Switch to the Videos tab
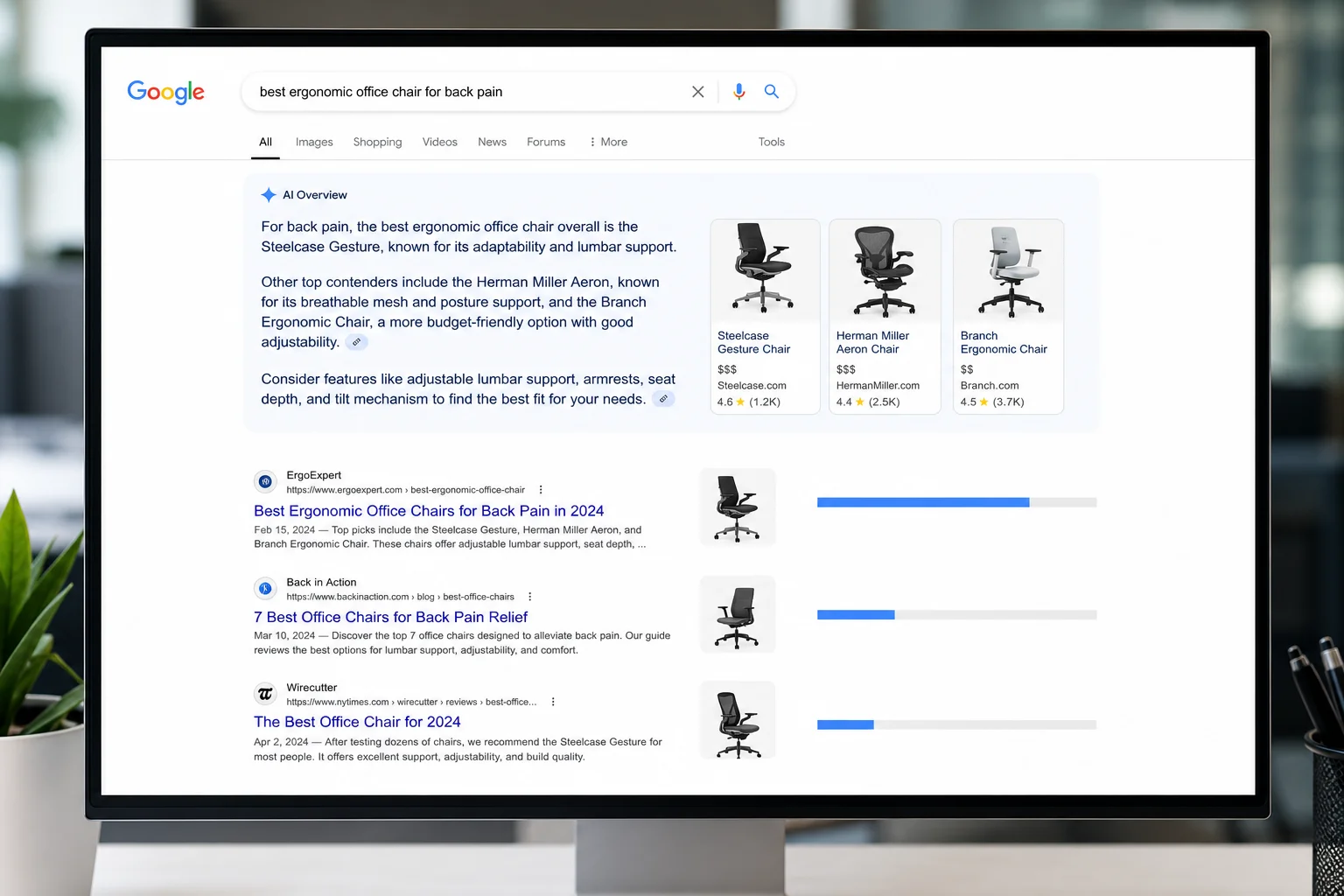Image resolution: width=1344 pixels, height=896 pixels. click(x=439, y=142)
